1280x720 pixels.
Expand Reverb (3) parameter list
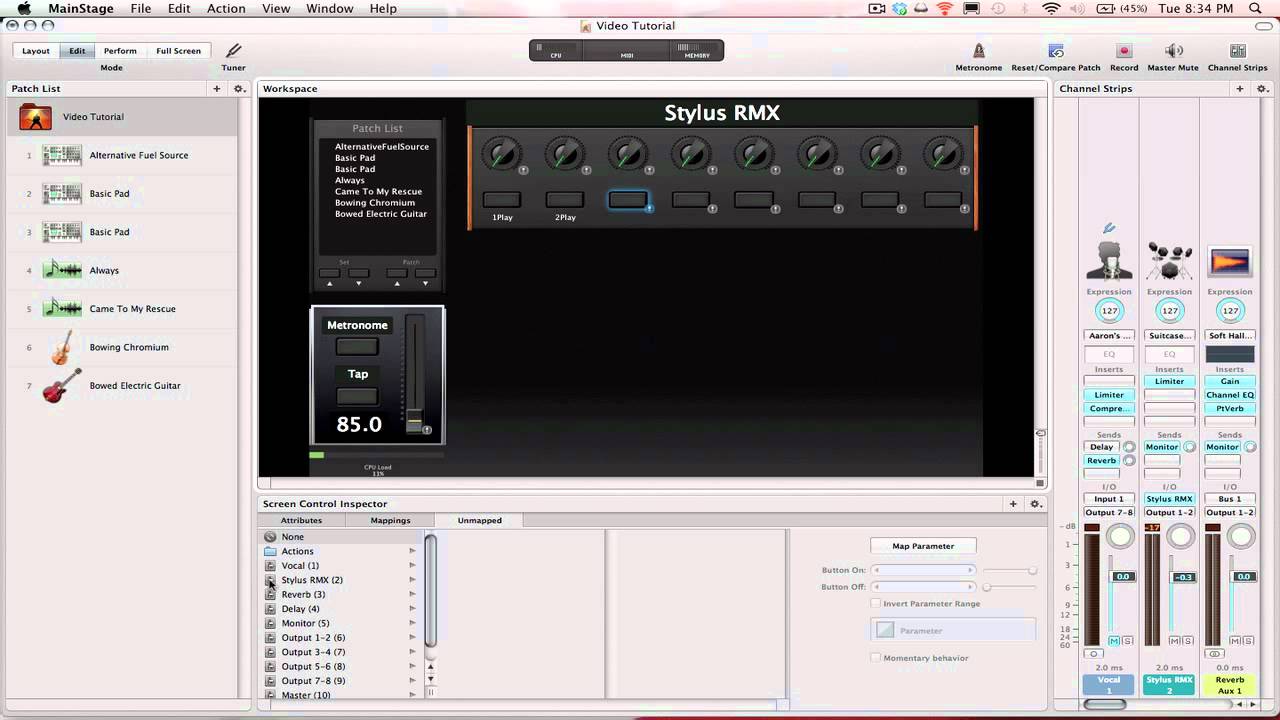[x=412, y=594]
